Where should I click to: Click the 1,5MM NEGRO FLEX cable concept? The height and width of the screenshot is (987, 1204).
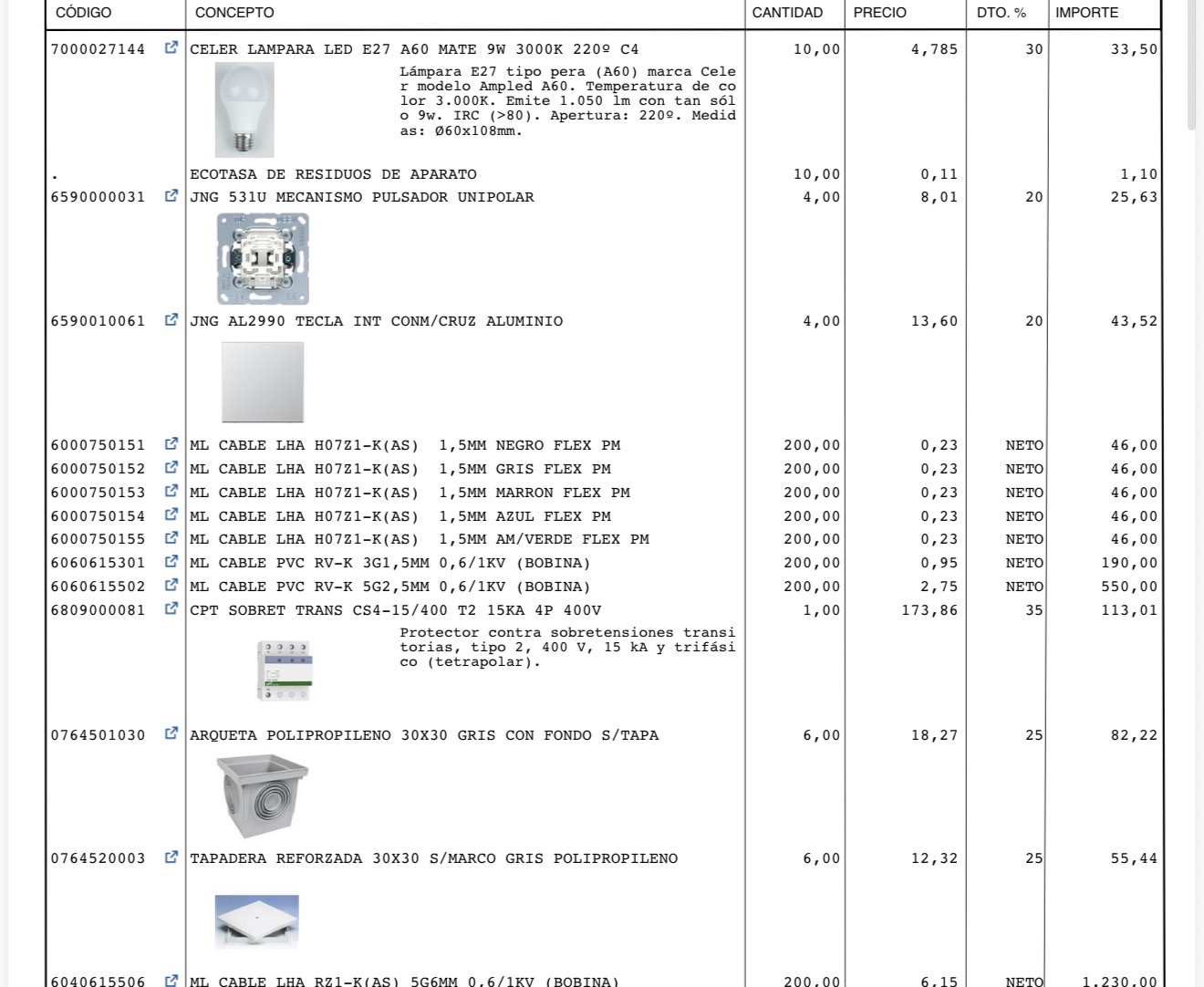pyautogui.click(x=405, y=445)
